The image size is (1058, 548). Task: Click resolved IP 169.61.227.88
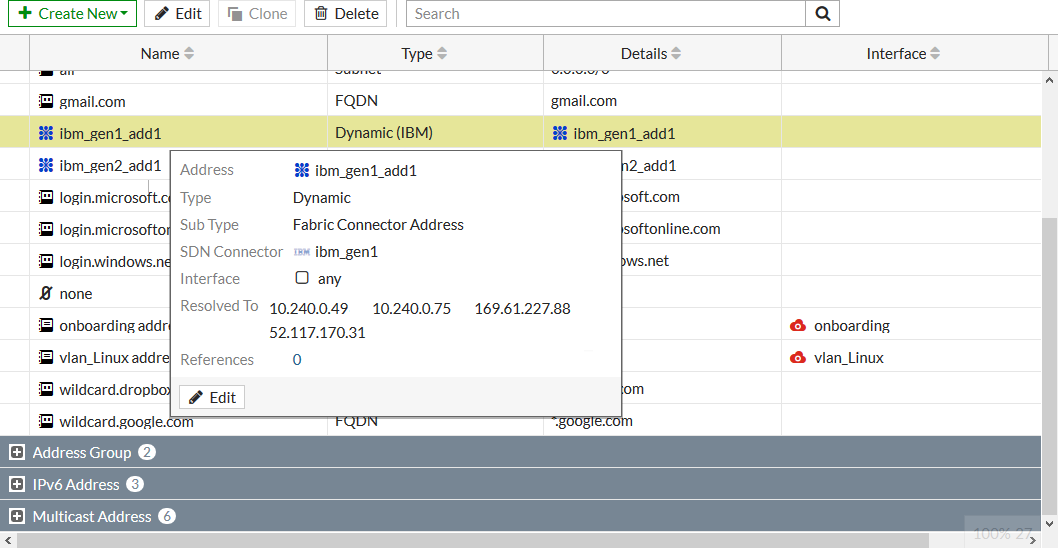click(x=522, y=308)
